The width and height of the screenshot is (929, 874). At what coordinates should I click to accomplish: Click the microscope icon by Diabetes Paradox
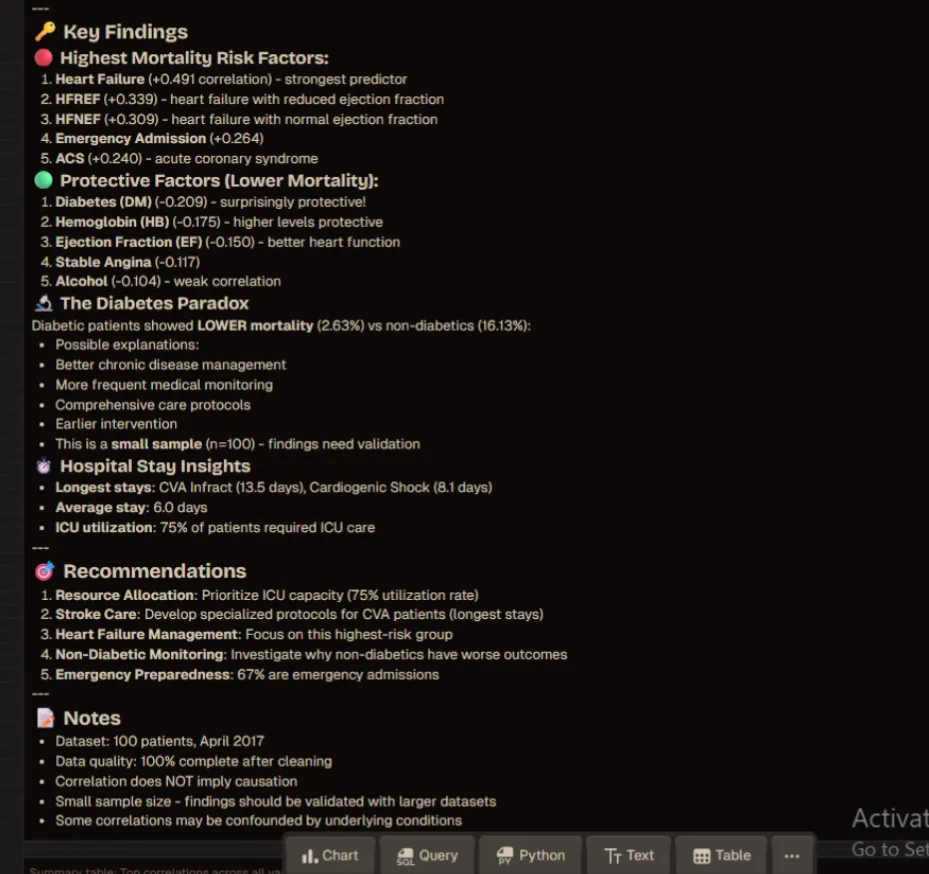coord(44,303)
